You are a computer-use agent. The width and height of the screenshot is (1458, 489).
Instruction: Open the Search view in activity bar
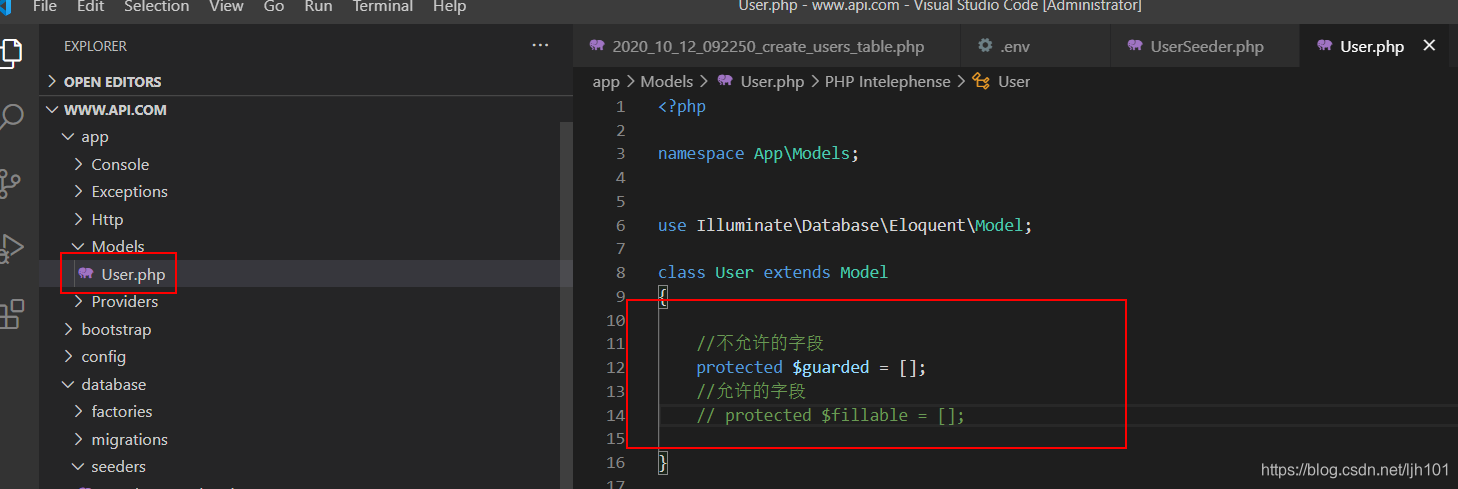pyautogui.click(x=10, y=117)
